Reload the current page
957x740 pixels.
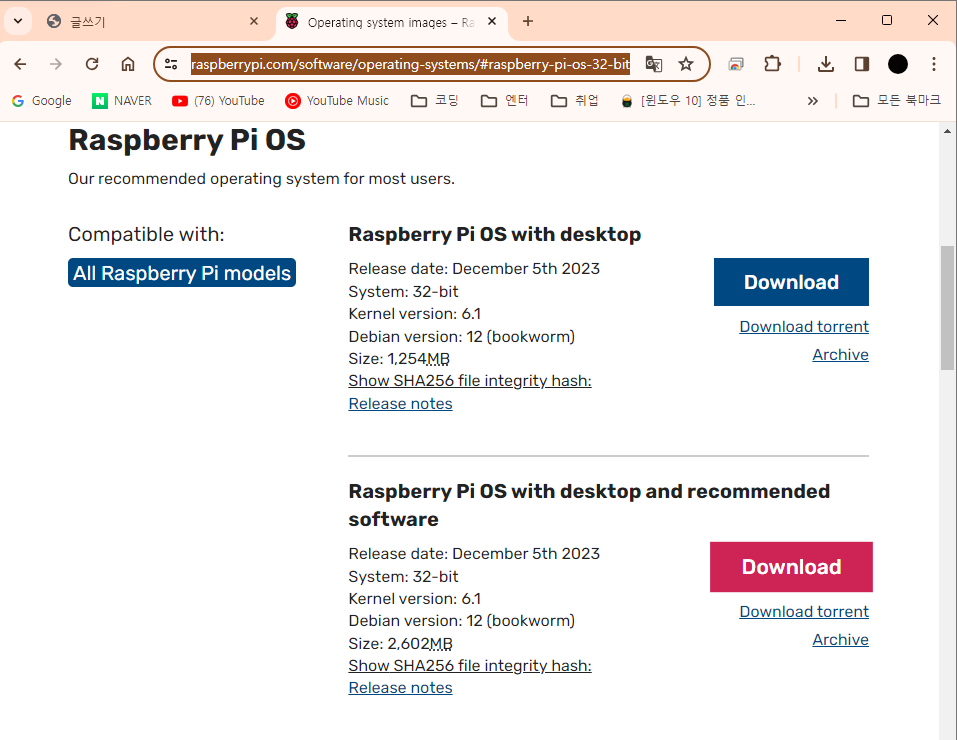92,64
